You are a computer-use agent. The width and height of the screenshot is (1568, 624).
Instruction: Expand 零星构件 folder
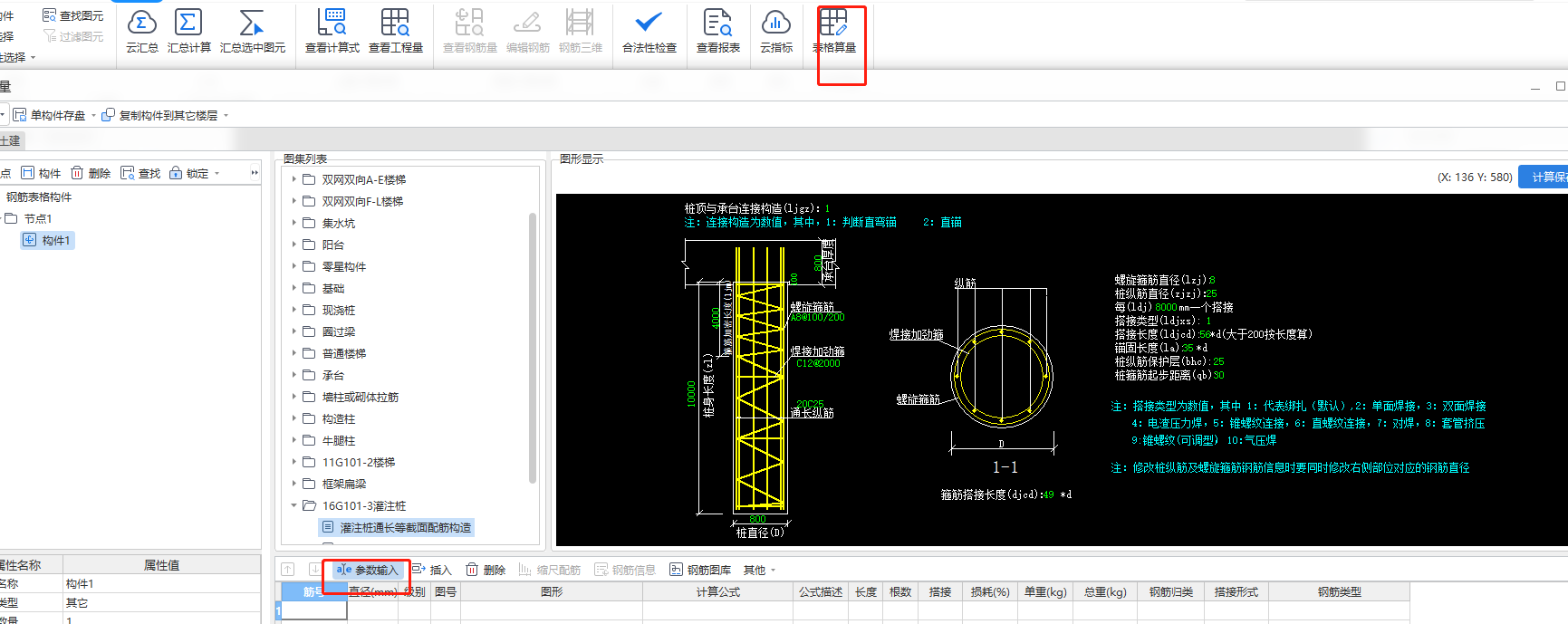coord(293,266)
